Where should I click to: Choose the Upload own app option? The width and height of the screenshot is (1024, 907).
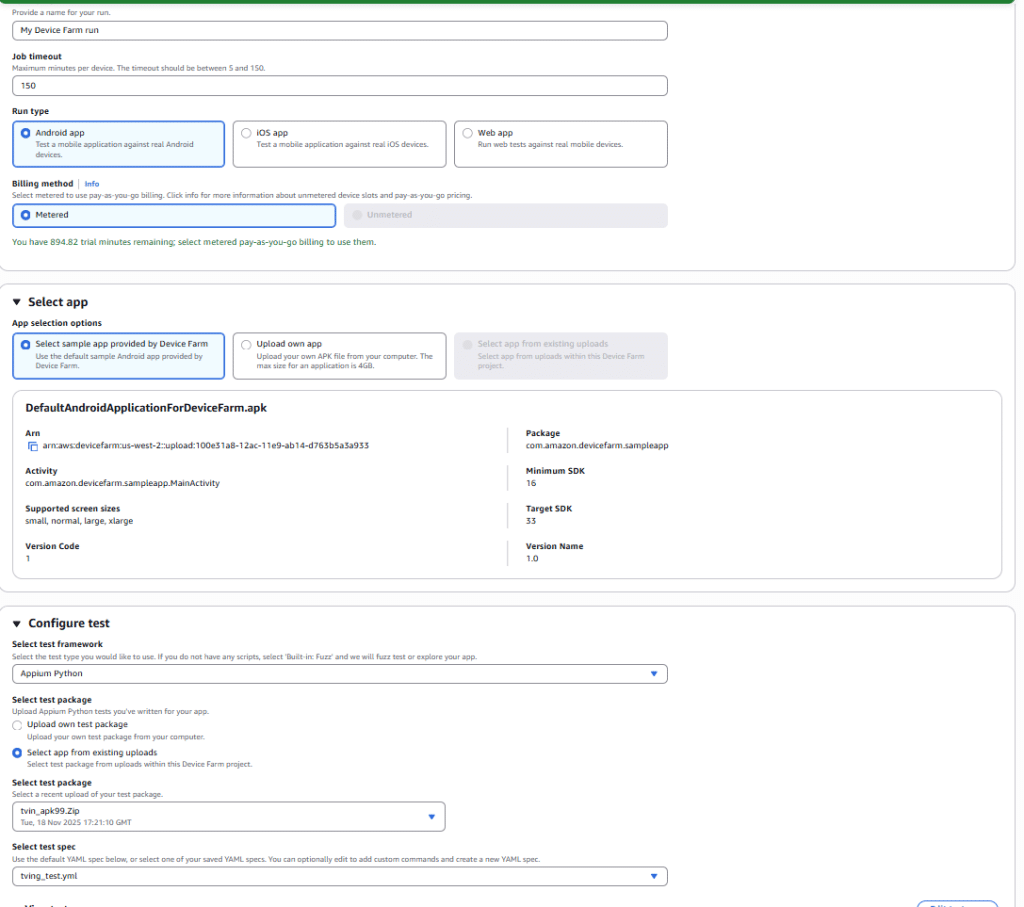pyautogui.click(x=247, y=344)
